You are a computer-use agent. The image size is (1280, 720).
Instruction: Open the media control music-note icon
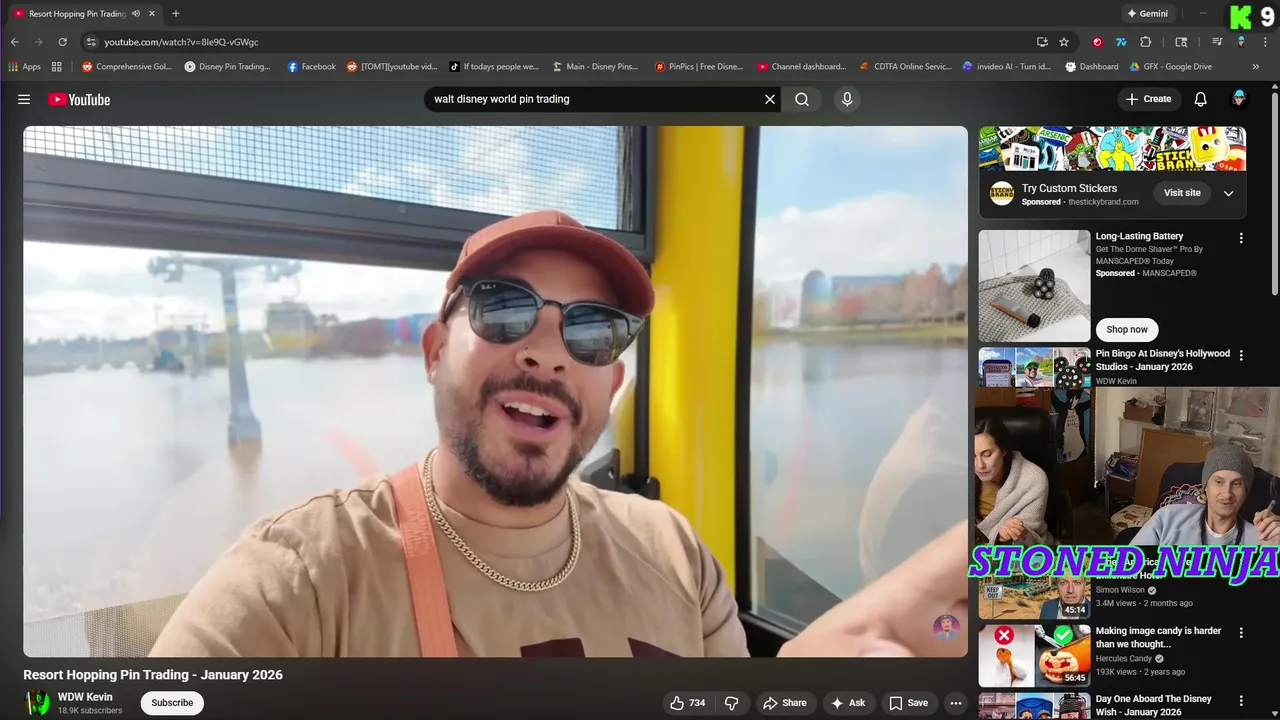(x=1217, y=42)
